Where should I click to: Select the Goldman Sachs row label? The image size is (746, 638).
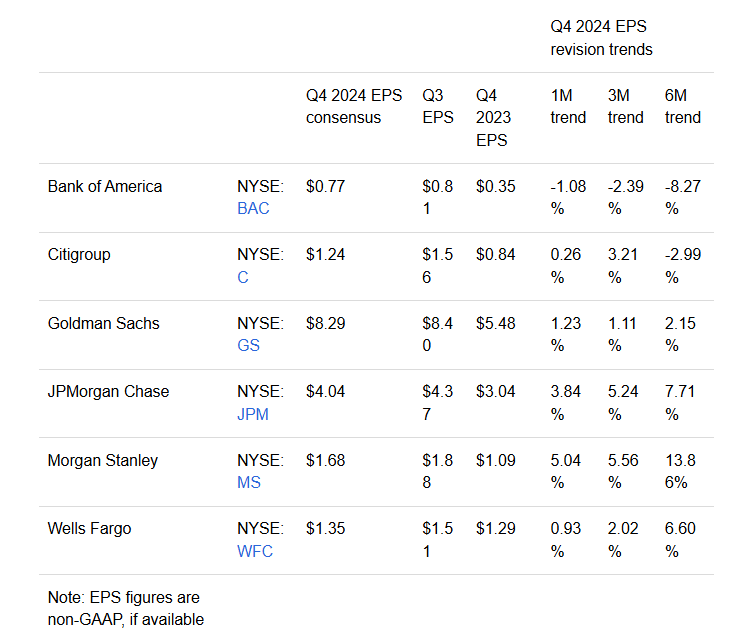point(104,323)
